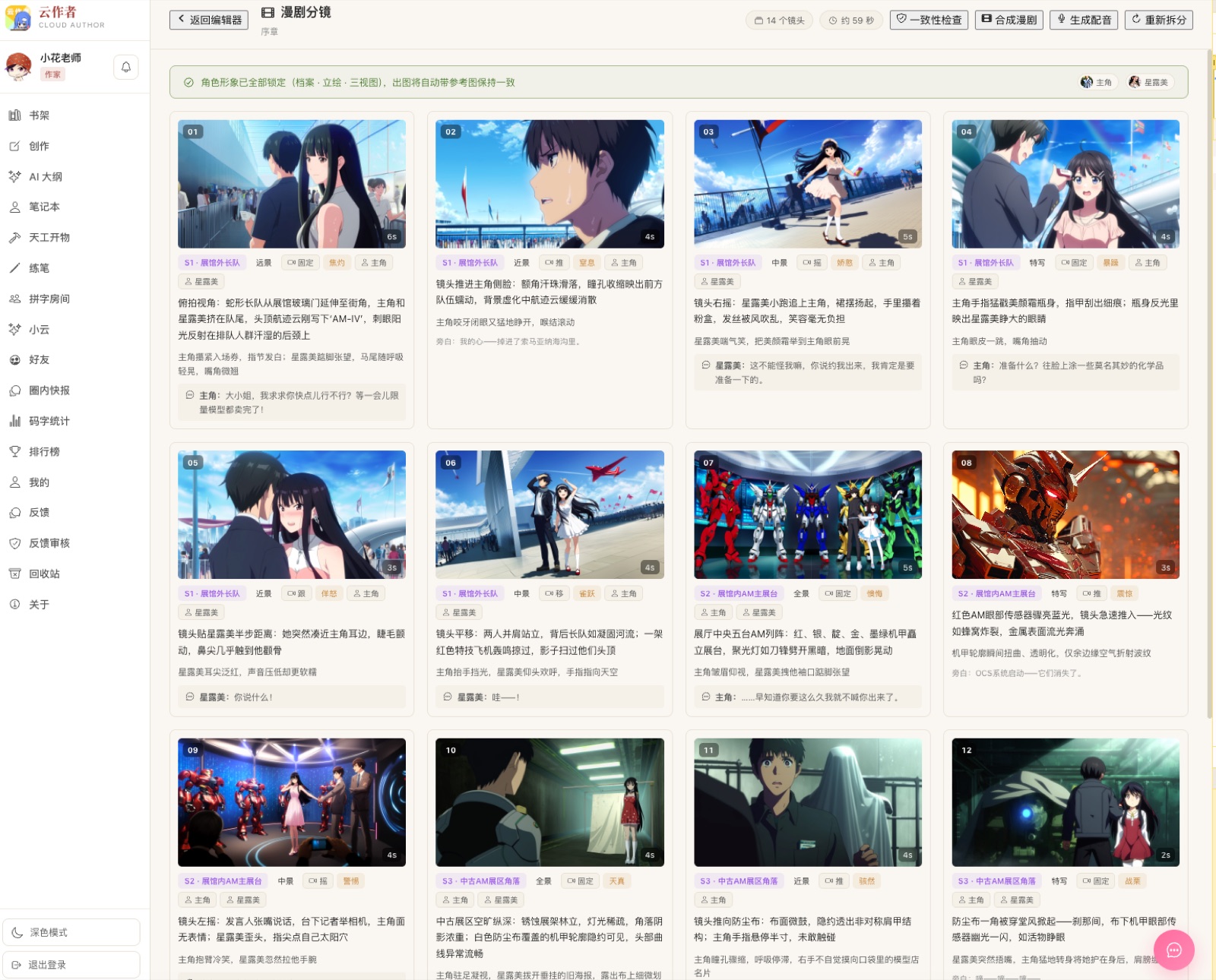Click 生成配音 button
The height and width of the screenshot is (980, 1216).
[x=1084, y=20]
